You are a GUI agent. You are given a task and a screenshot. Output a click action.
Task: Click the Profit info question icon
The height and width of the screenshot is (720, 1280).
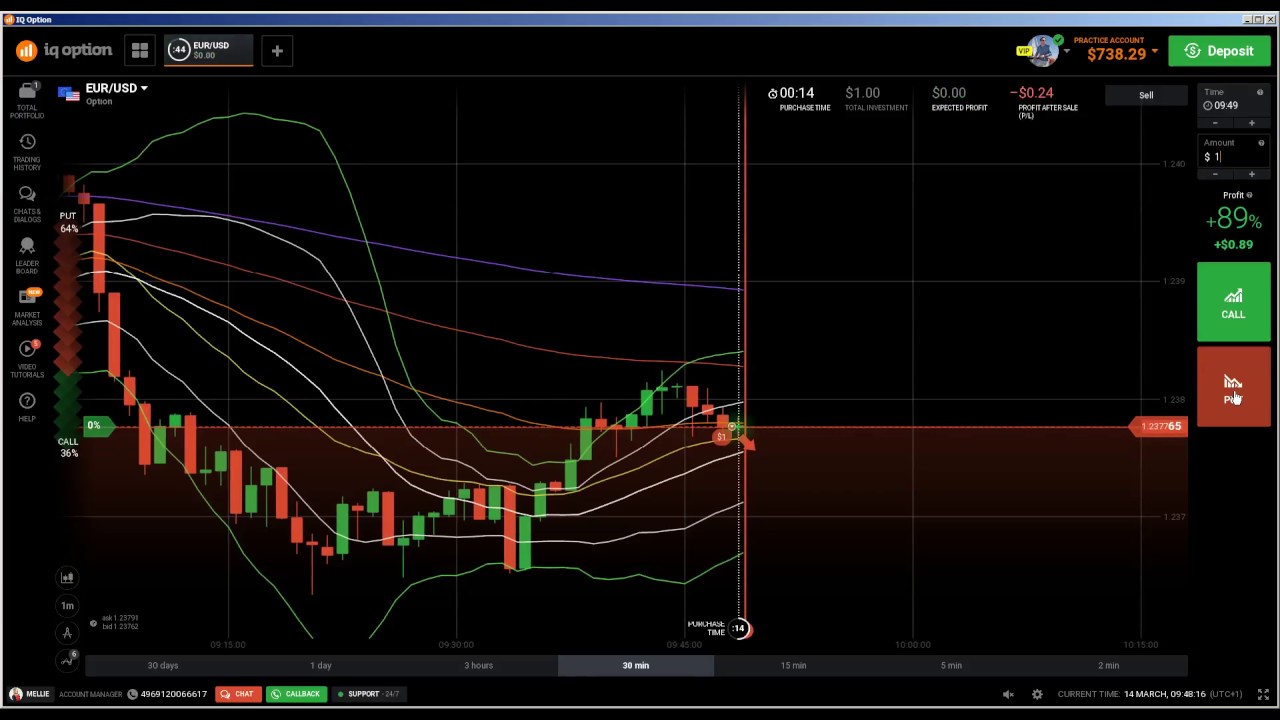pos(1249,195)
